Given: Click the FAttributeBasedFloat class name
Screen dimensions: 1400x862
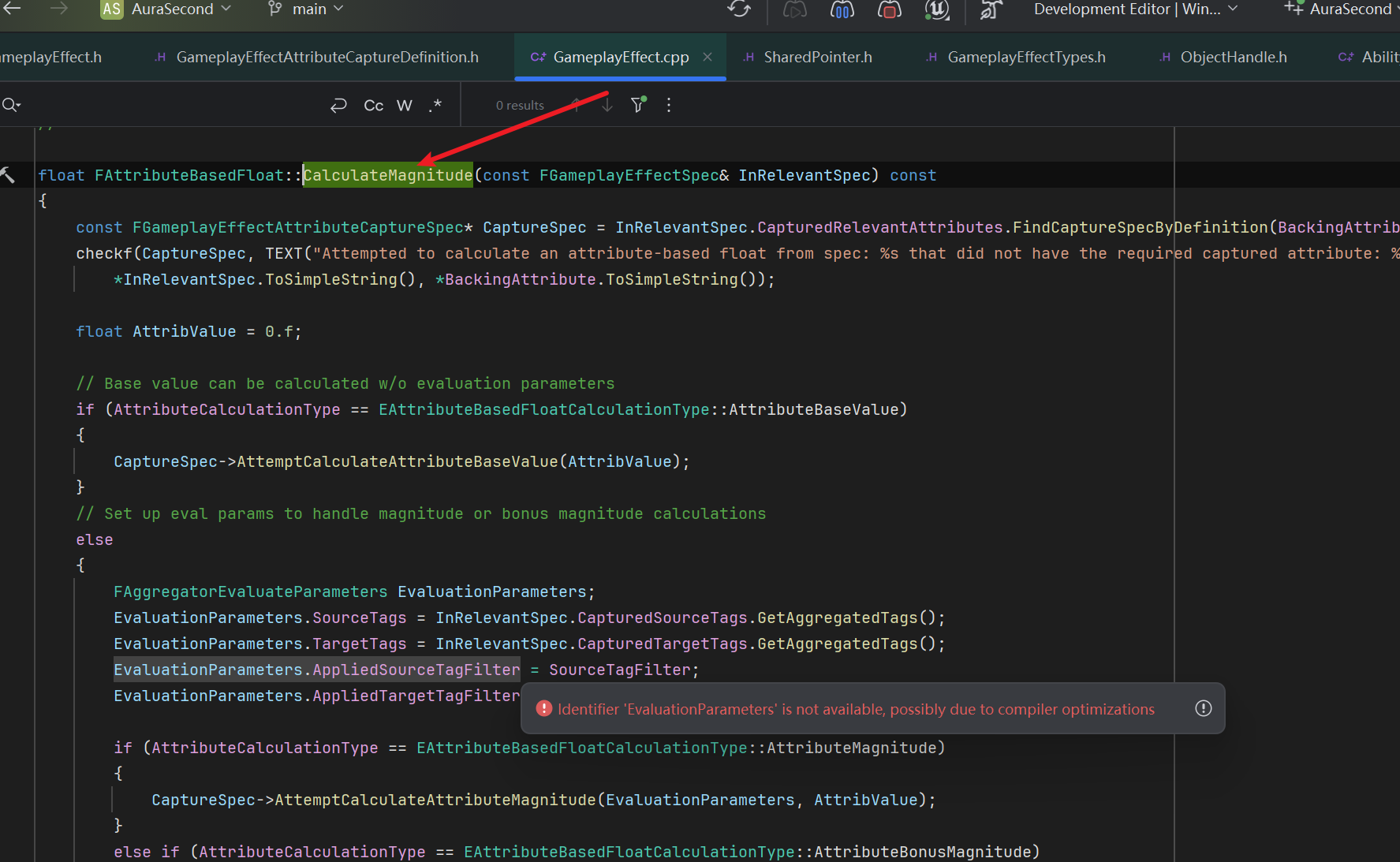Looking at the screenshot, I should pyautogui.click(x=189, y=175).
